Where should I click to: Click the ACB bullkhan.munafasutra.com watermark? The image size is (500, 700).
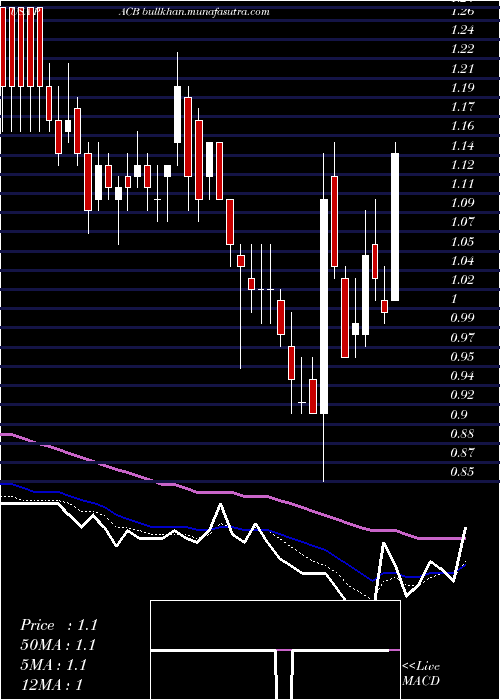tap(194, 12)
